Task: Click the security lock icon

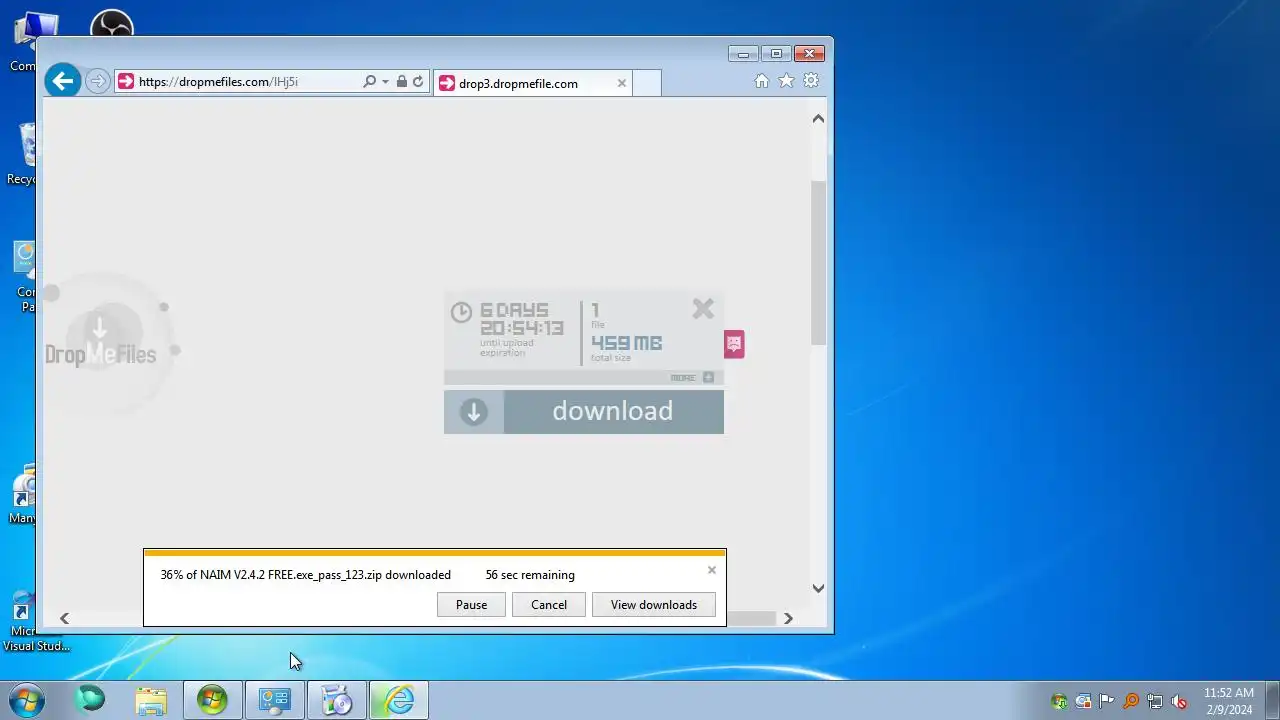Action: click(x=401, y=82)
